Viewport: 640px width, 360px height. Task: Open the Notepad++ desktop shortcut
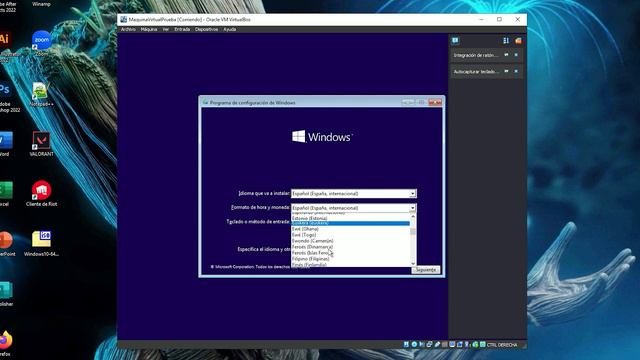coord(41,94)
